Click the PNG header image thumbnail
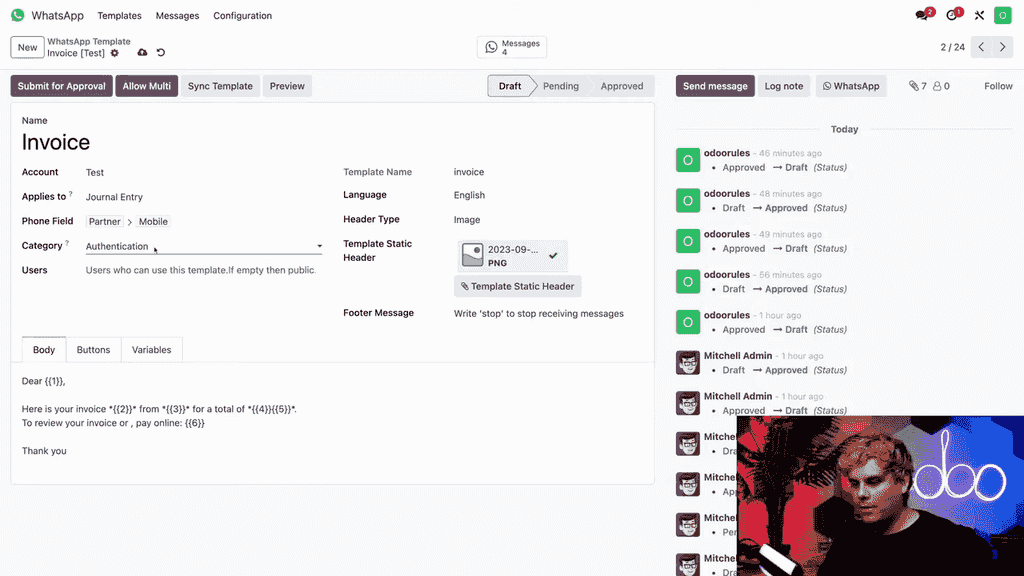 point(472,256)
